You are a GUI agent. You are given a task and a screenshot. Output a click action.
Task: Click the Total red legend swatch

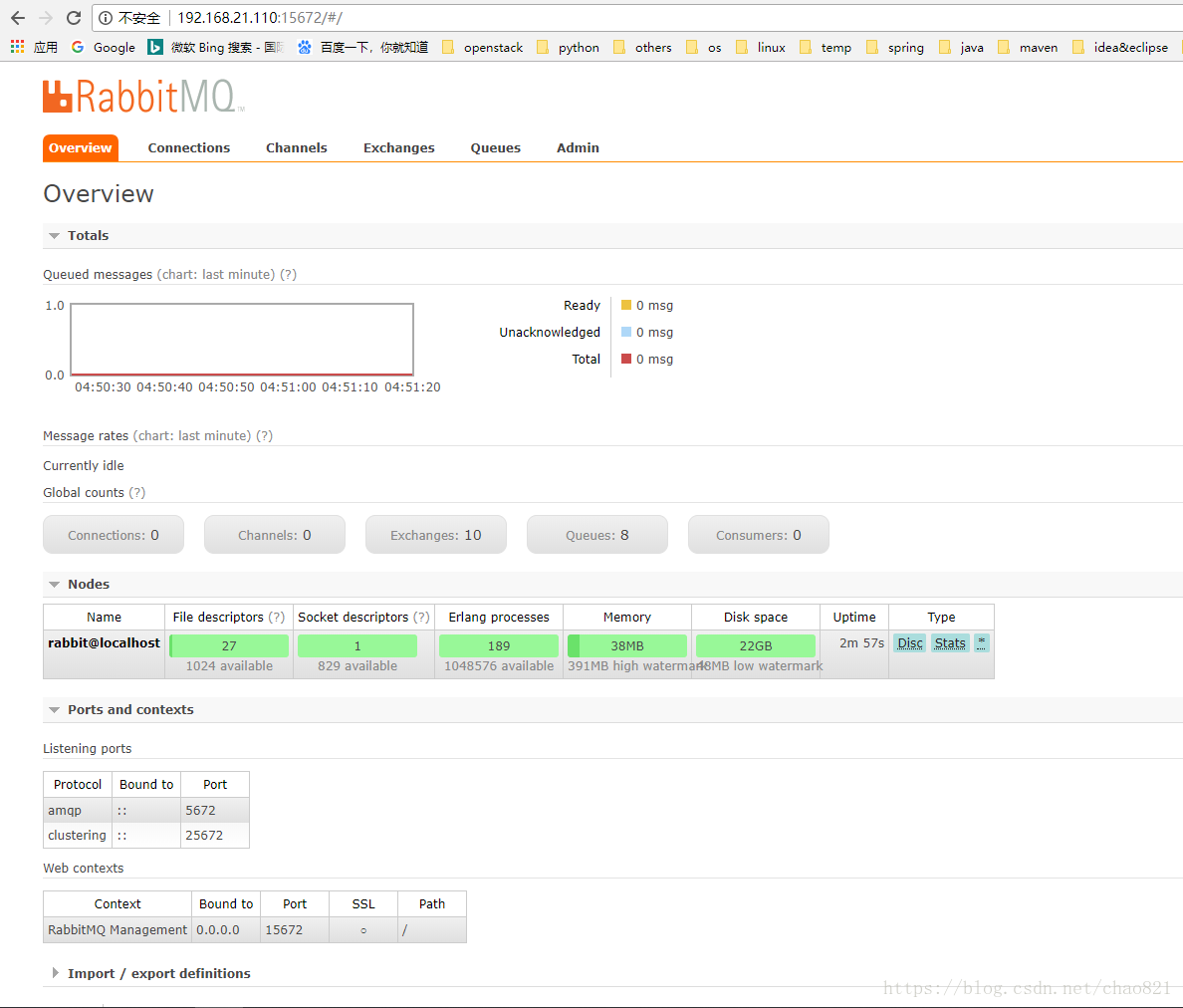[x=626, y=359]
